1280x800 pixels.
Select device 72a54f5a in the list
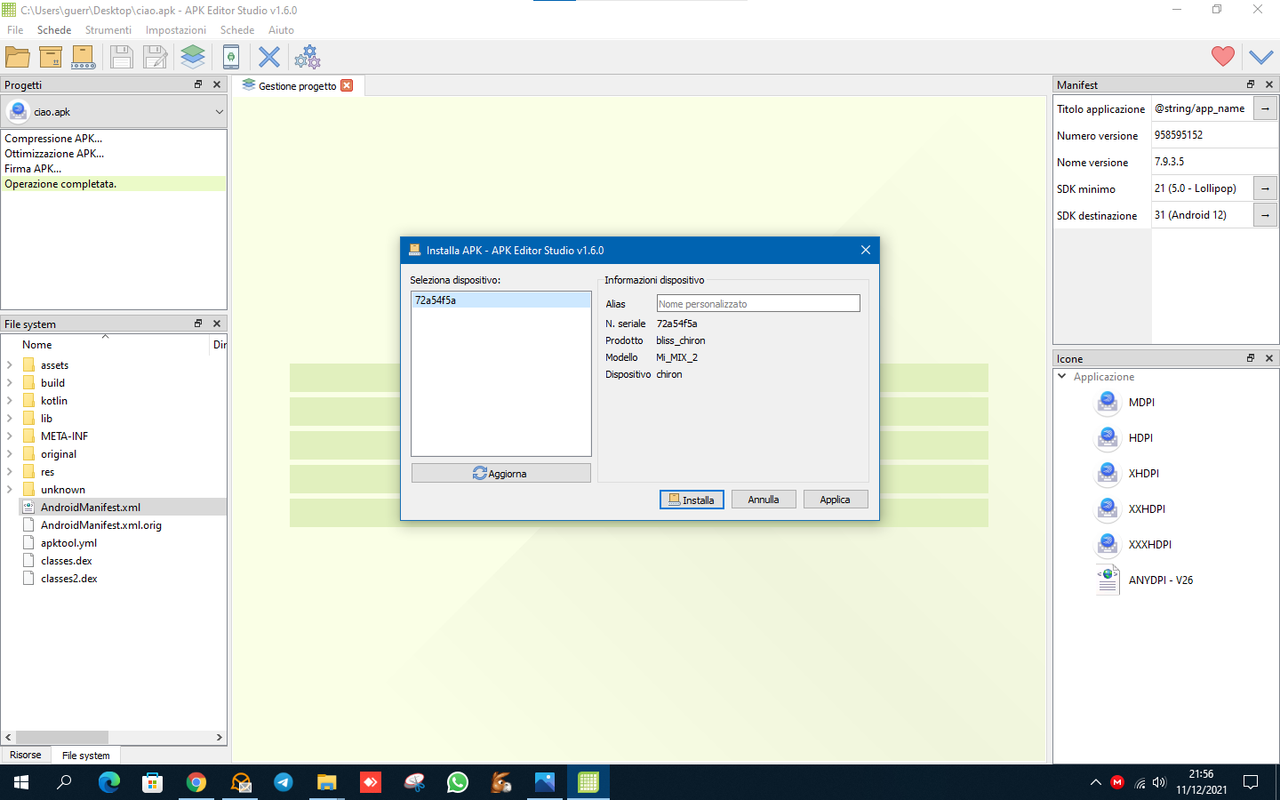[x=501, y=300]
